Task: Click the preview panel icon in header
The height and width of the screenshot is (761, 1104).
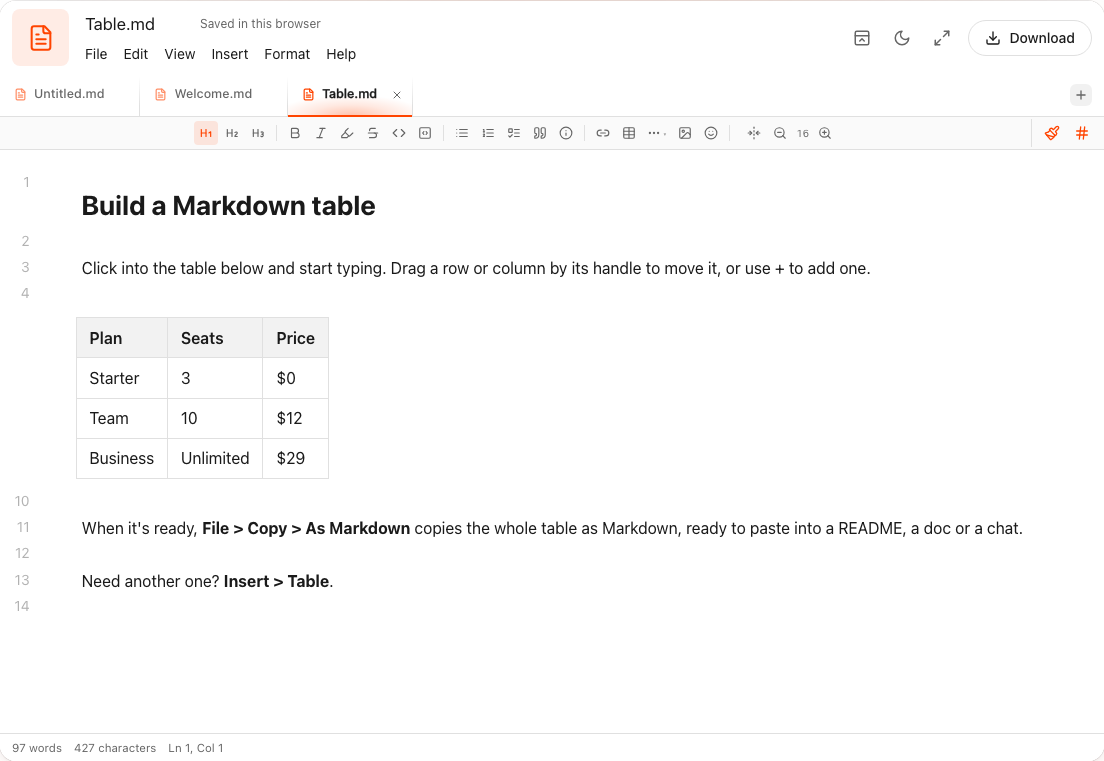Action: point(862,38)
